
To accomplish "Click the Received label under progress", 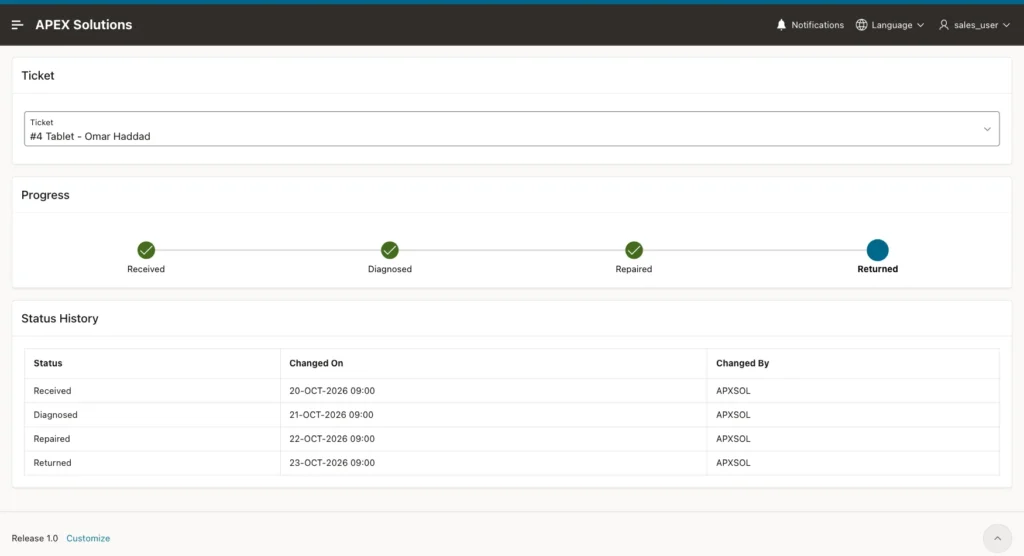I will click(x=146, y=269).
